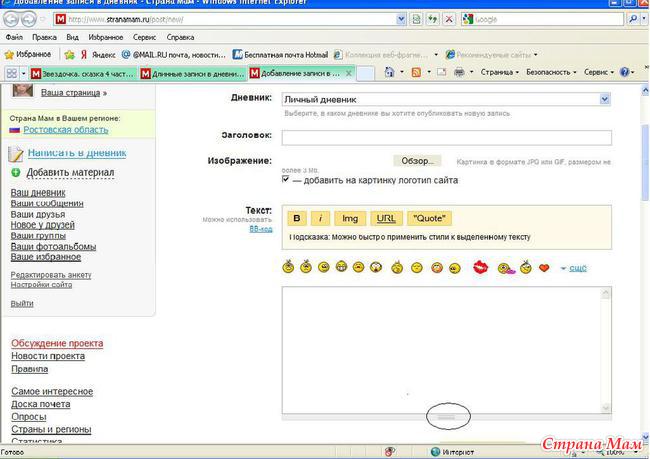Screen dimensions: 650x459
Task: Switch to the Звездочка. сказка tab
Action: (x=83, y=72)
